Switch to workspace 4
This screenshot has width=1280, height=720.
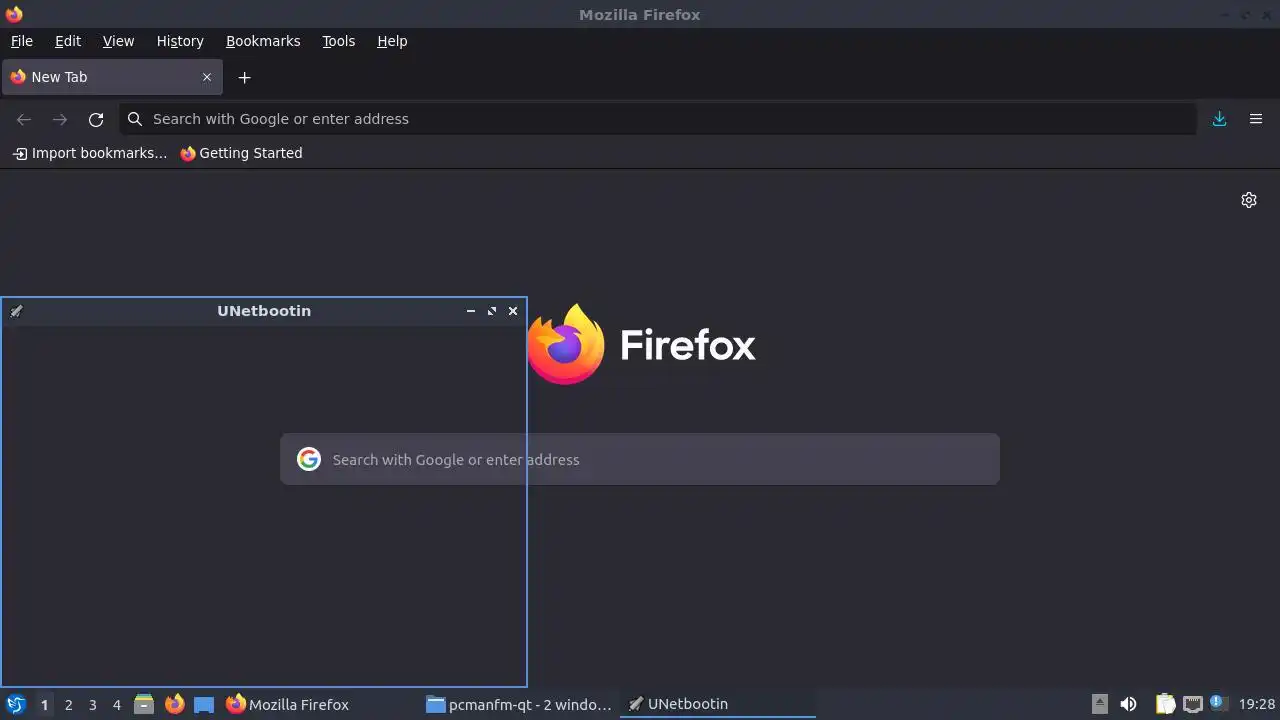pyautogui.click(x=116, y=705)
